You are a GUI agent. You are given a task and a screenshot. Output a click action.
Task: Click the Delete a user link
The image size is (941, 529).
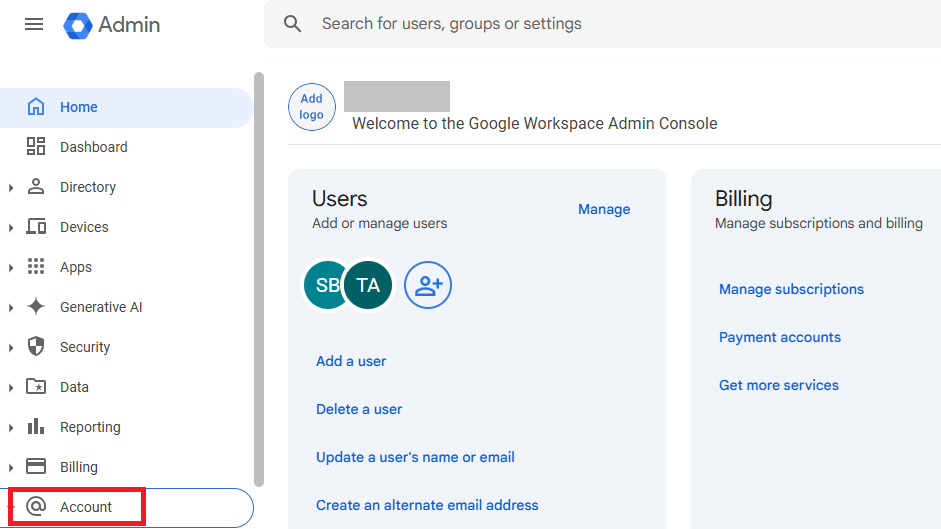[359, 409]
